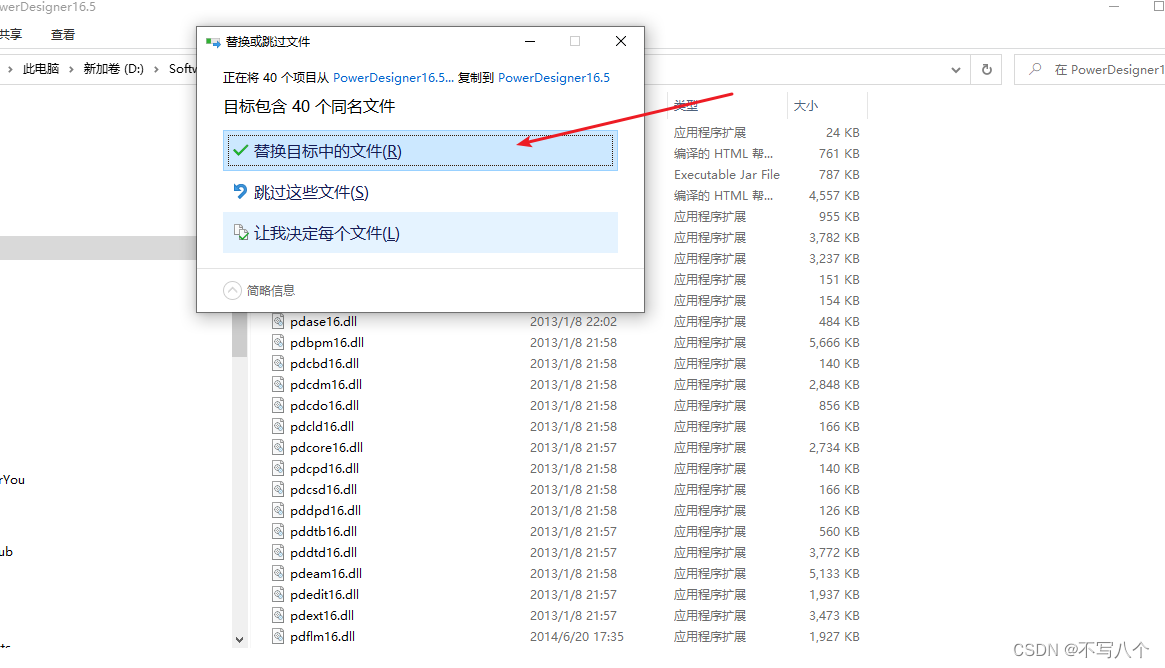The height and width of the screenshot is (668, 1165).
Task: Click Executable Jar File type cell
Action: coord(727,175)
